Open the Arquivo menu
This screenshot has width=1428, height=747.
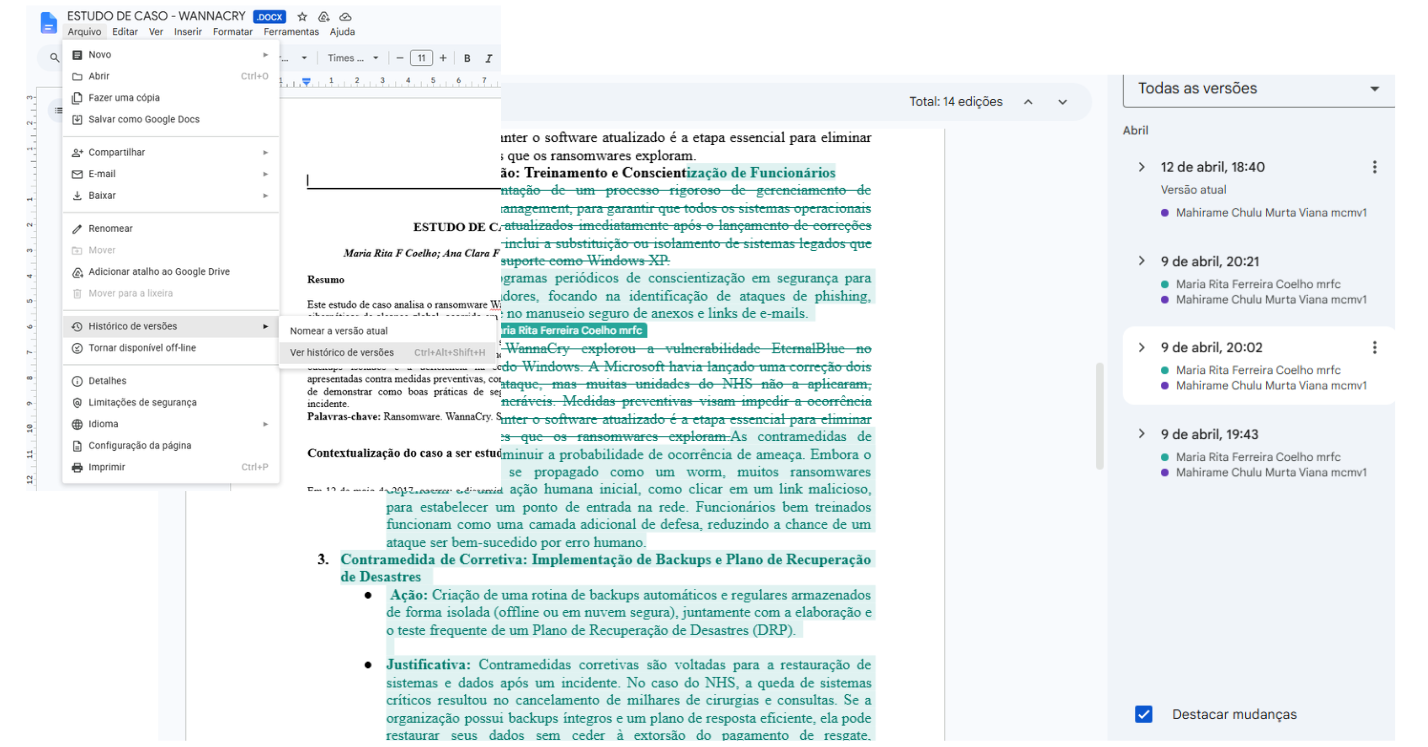tap(84, 32)
